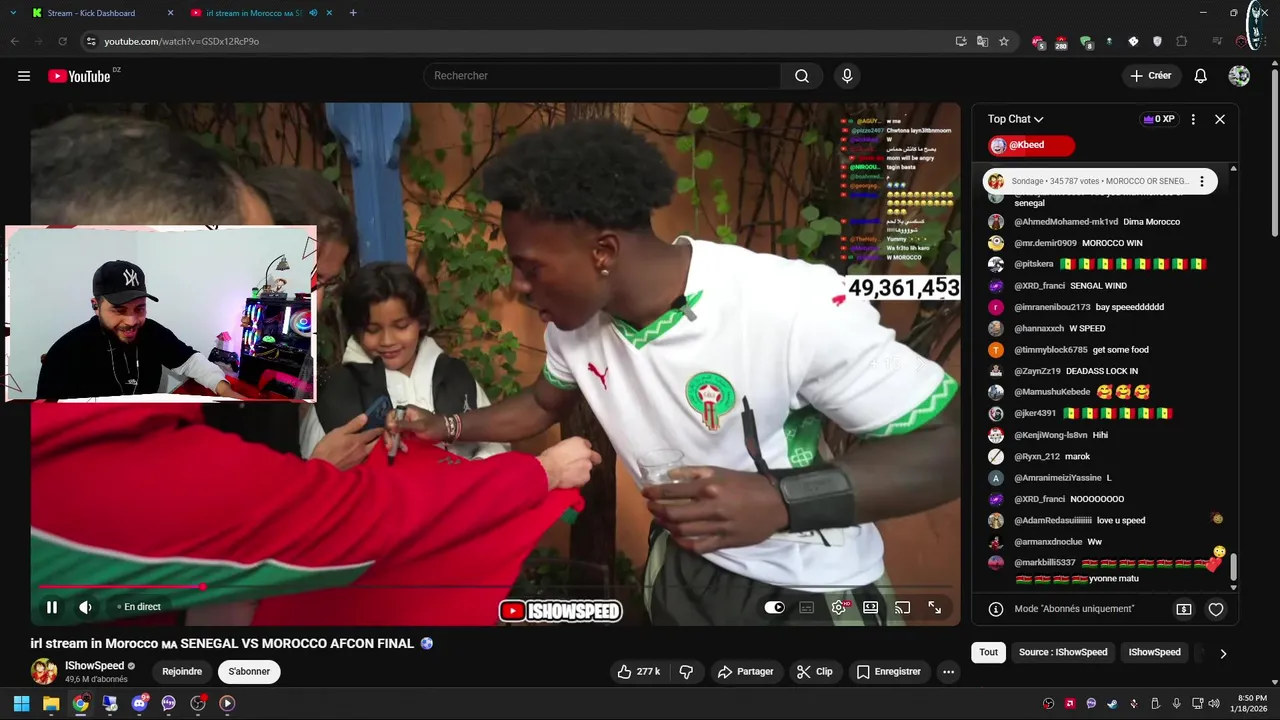Expand the Top Chat mode dropdown

click(1015, 119)
